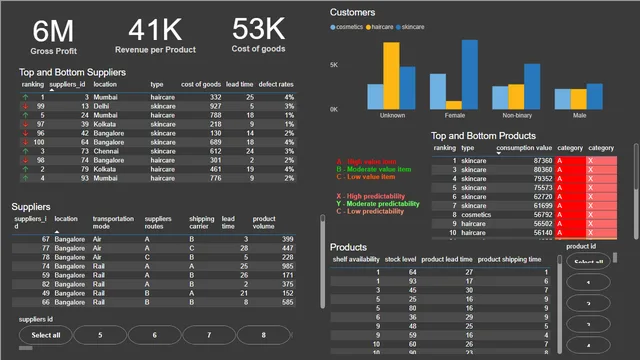Image resolution: width=640 pixels, height=360 pixels.
Task: Choose supplier id 5 in the slicer
Action: pos(100,335)
